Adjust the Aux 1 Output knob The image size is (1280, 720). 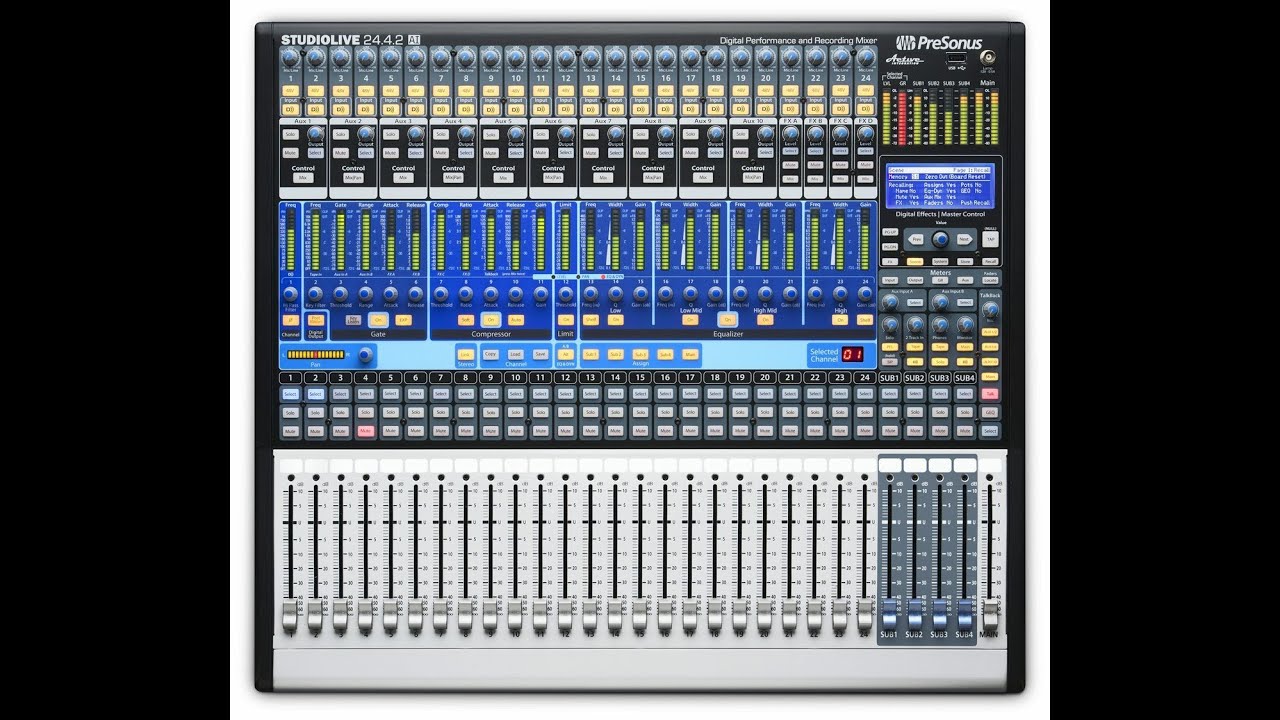316,133
